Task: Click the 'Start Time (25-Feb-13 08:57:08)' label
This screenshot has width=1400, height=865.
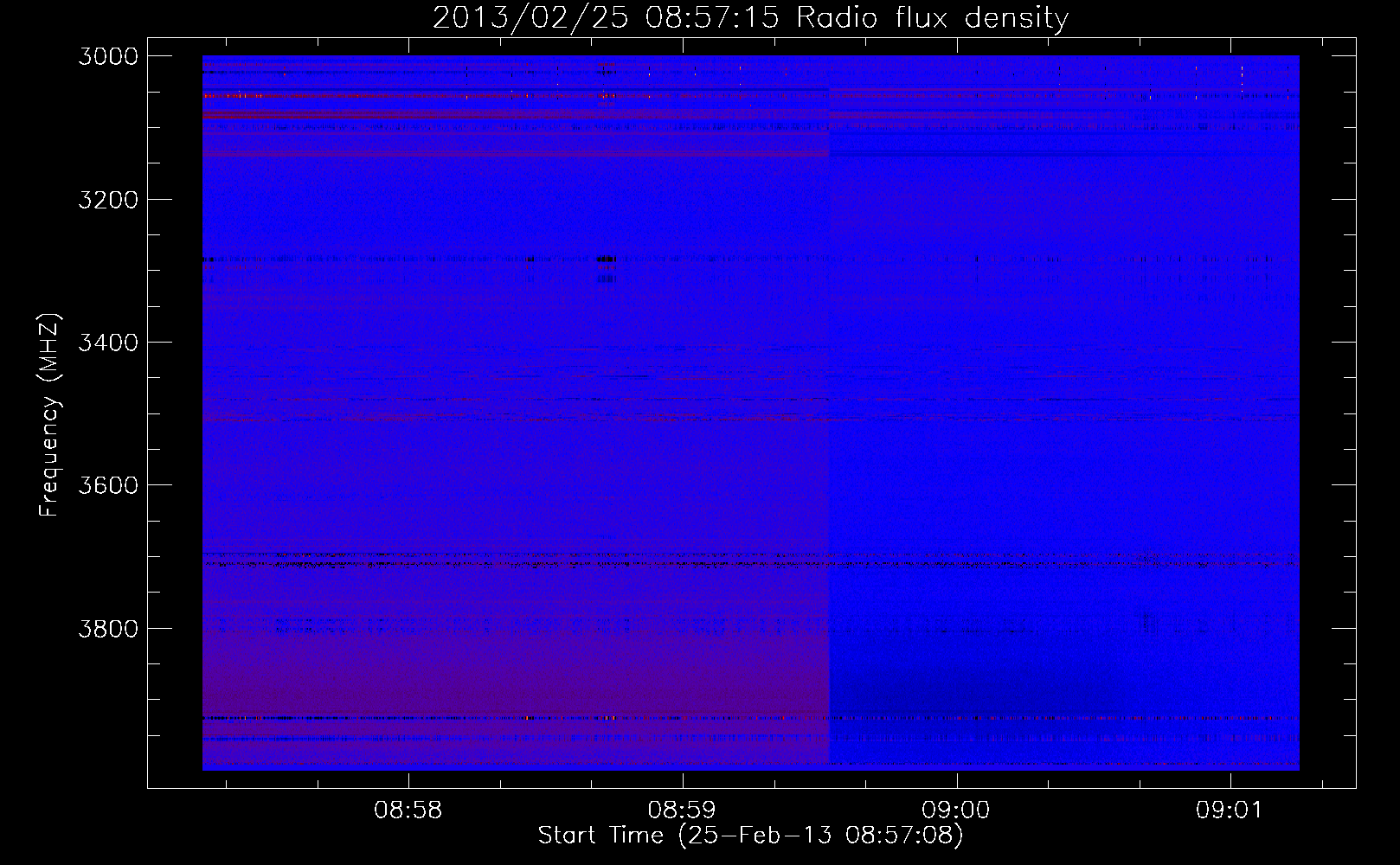Action: point(750,836)
